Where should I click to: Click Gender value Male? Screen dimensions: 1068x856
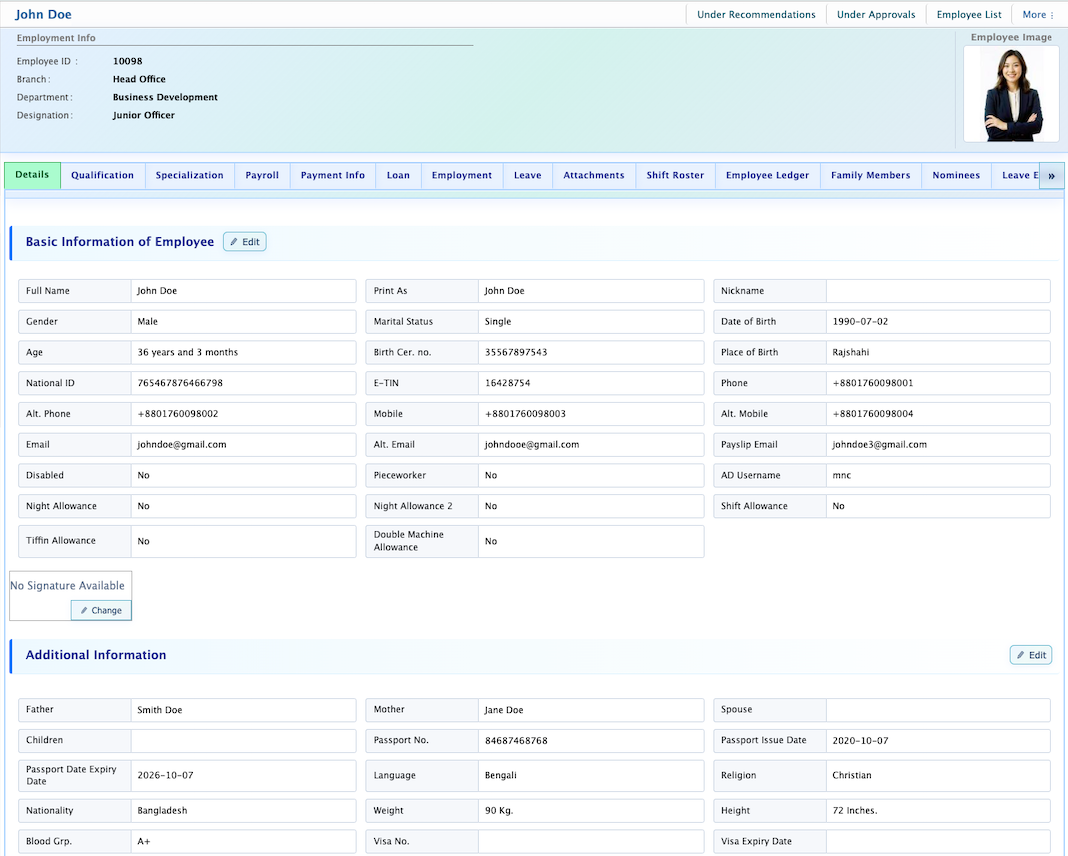pyautogui.click(x=147, y=321)
